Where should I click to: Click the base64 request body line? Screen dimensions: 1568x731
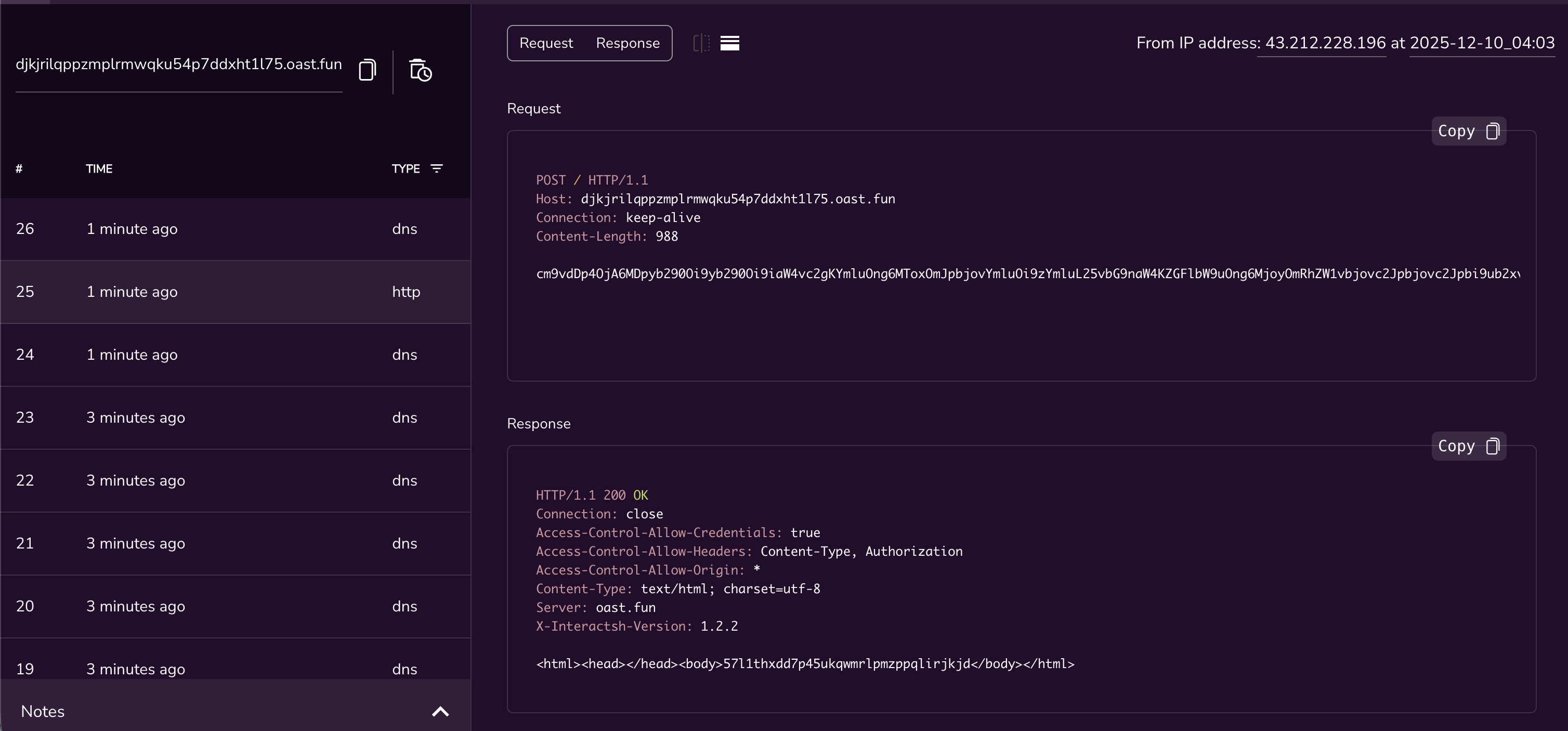[1027, 274]
